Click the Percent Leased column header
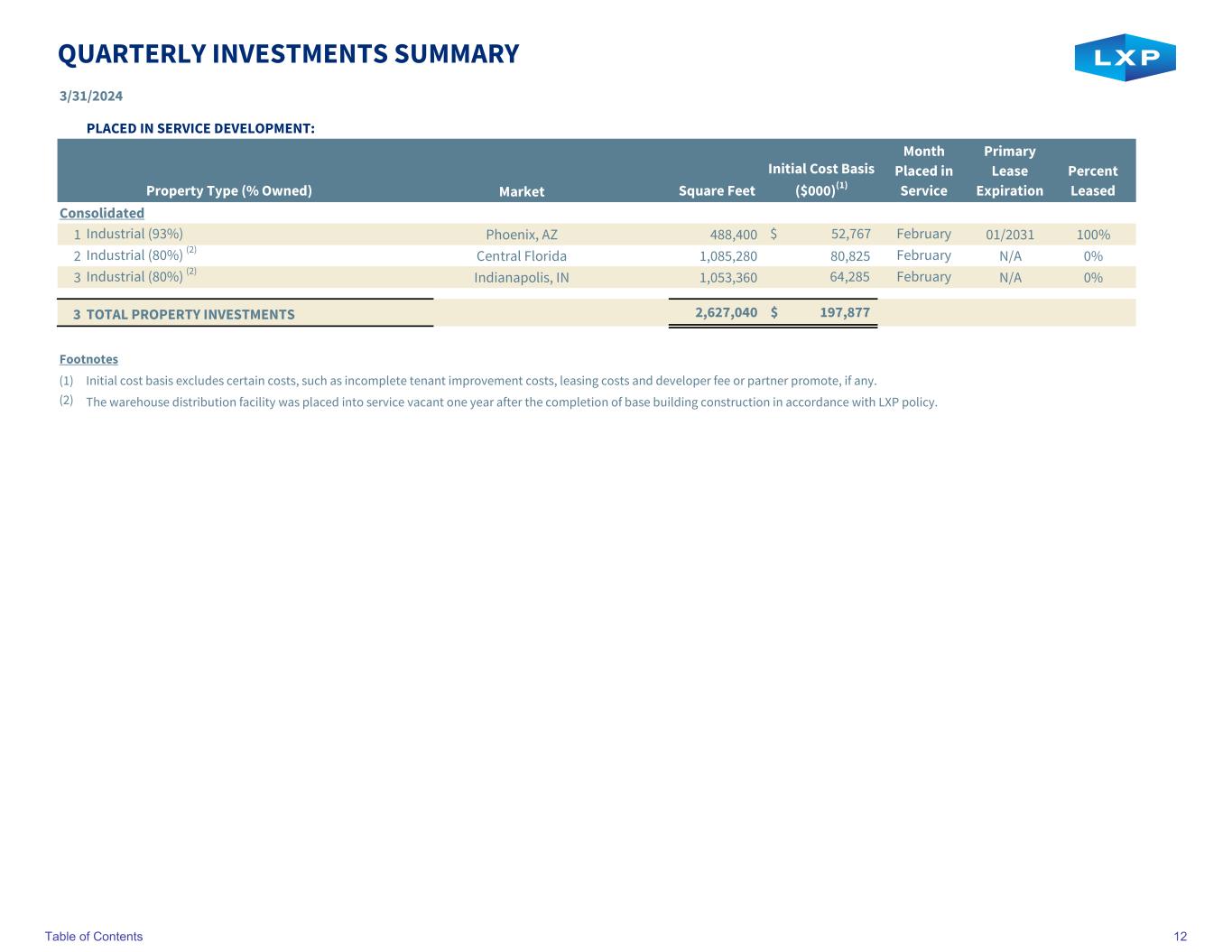This screenshot has height=952, width=1232. (x=1092, y=180)
